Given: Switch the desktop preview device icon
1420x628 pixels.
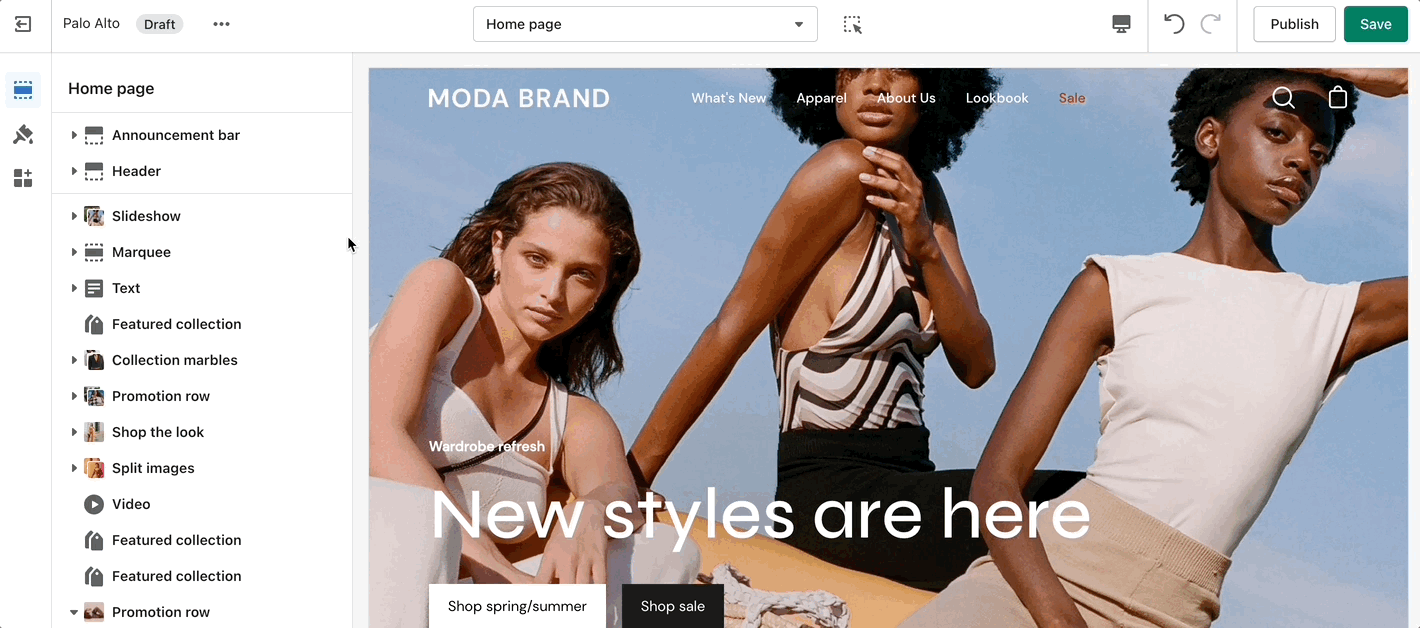Looking at the screenshot, I should pyautogui.click(x=1122, y=24).
